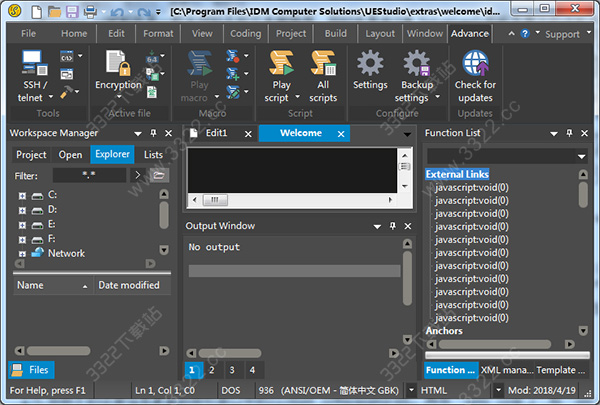
Task: Pin the Workspace Manager panel
Action: click(153, 133)
